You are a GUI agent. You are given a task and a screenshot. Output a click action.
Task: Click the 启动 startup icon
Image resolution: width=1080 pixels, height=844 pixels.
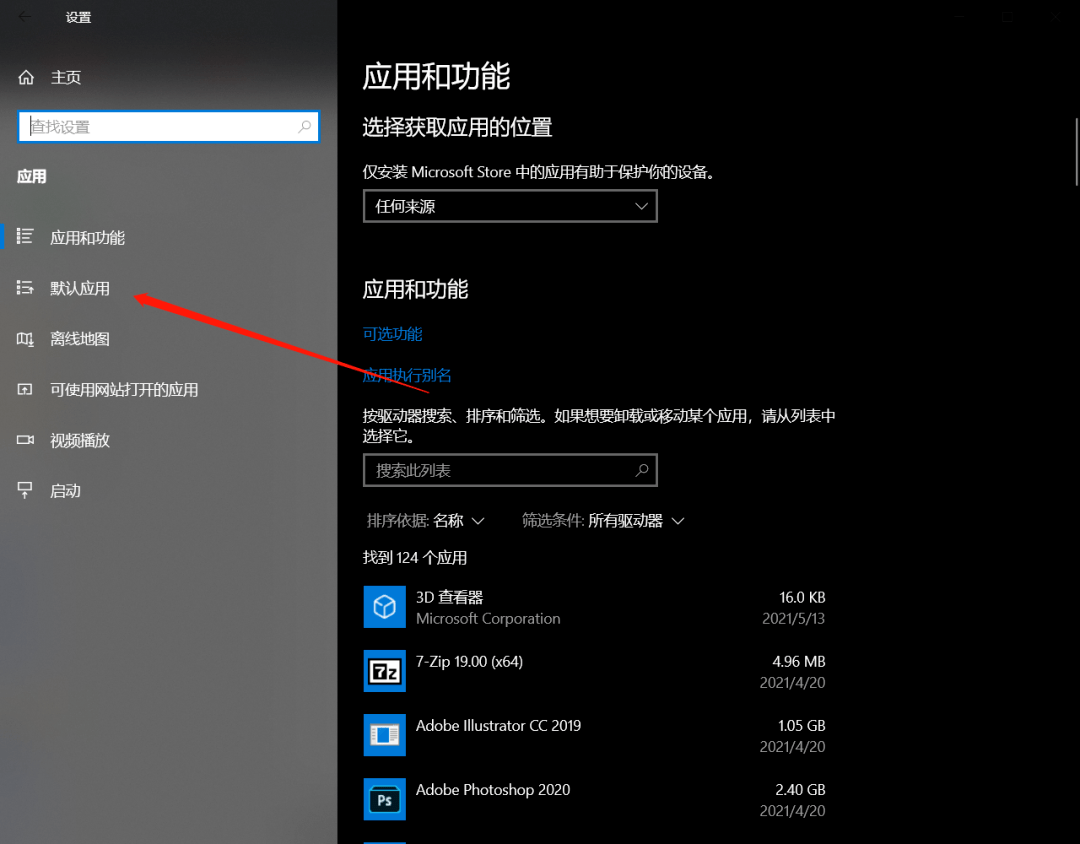point(25,490)
